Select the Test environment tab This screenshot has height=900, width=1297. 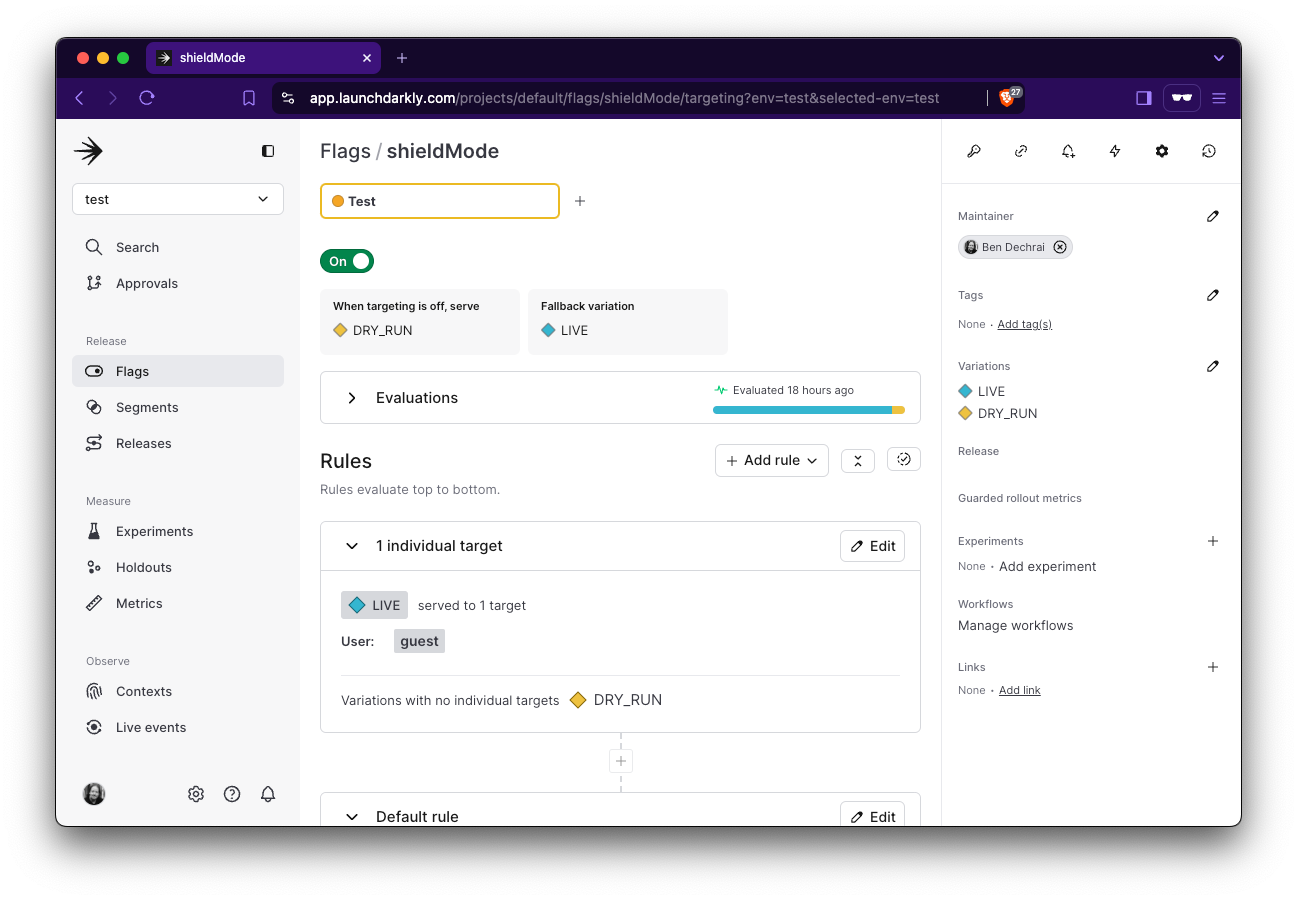click(439, 201)
